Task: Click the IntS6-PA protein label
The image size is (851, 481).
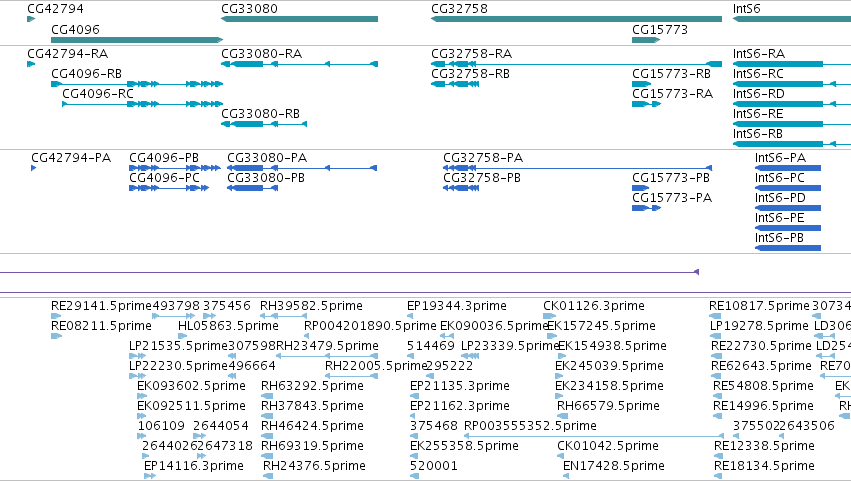Action: click(x=780, y=158)
